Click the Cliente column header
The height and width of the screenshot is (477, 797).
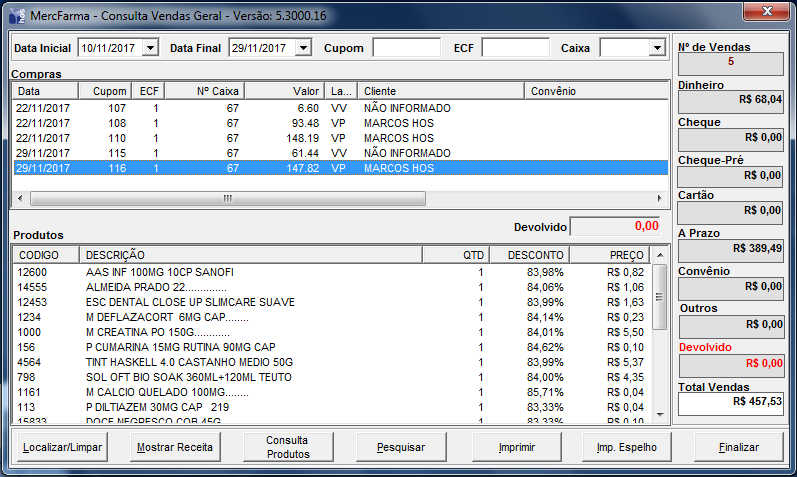click(x=440, y=91)
